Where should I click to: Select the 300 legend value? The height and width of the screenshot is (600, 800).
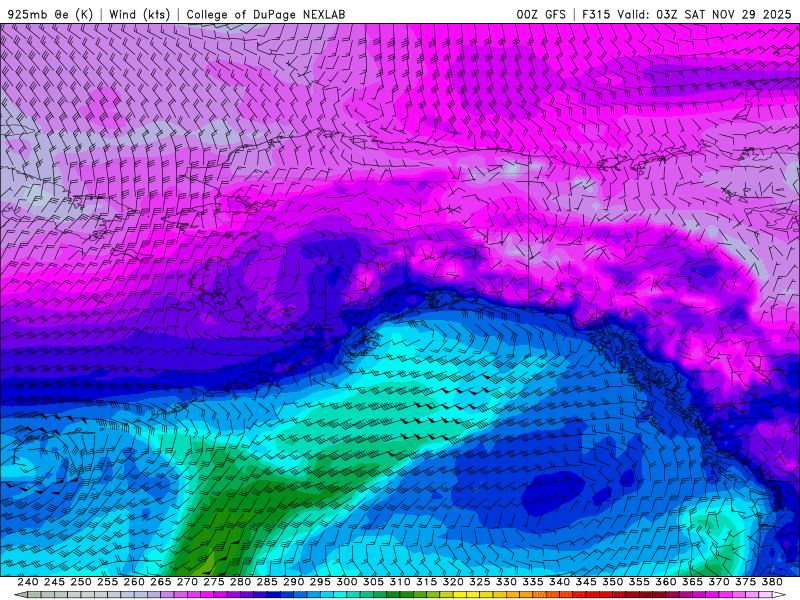point(346,582)
